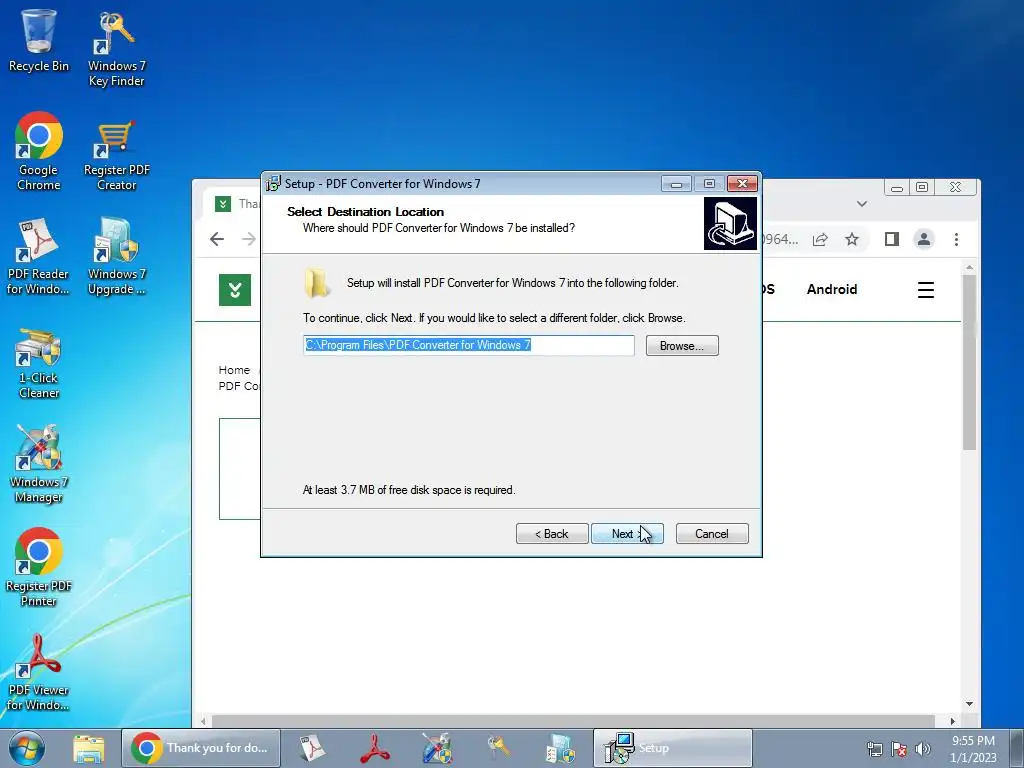Click the green site logo
The width and height of the screenshot is (1024, 768).
coord(234,289)
